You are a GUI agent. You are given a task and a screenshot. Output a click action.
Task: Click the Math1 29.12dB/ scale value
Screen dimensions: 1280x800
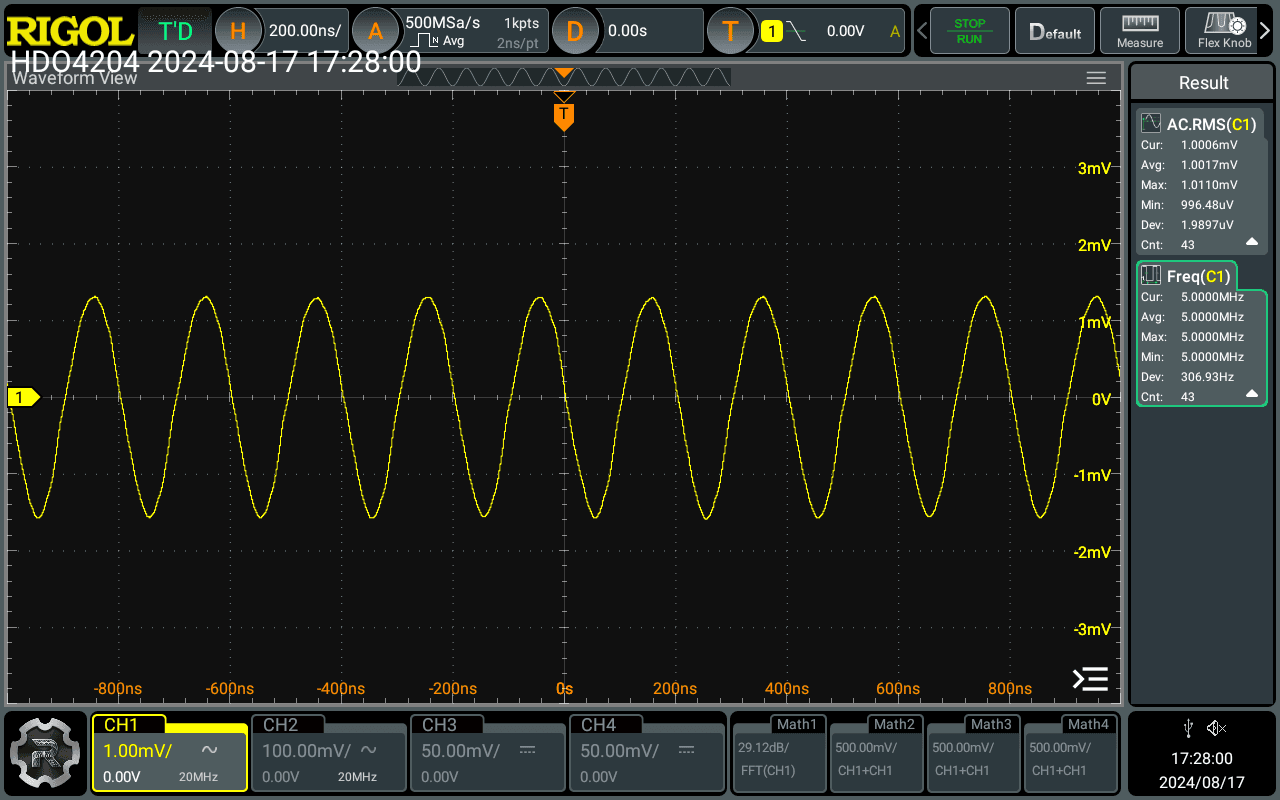[x=762, y=748]
